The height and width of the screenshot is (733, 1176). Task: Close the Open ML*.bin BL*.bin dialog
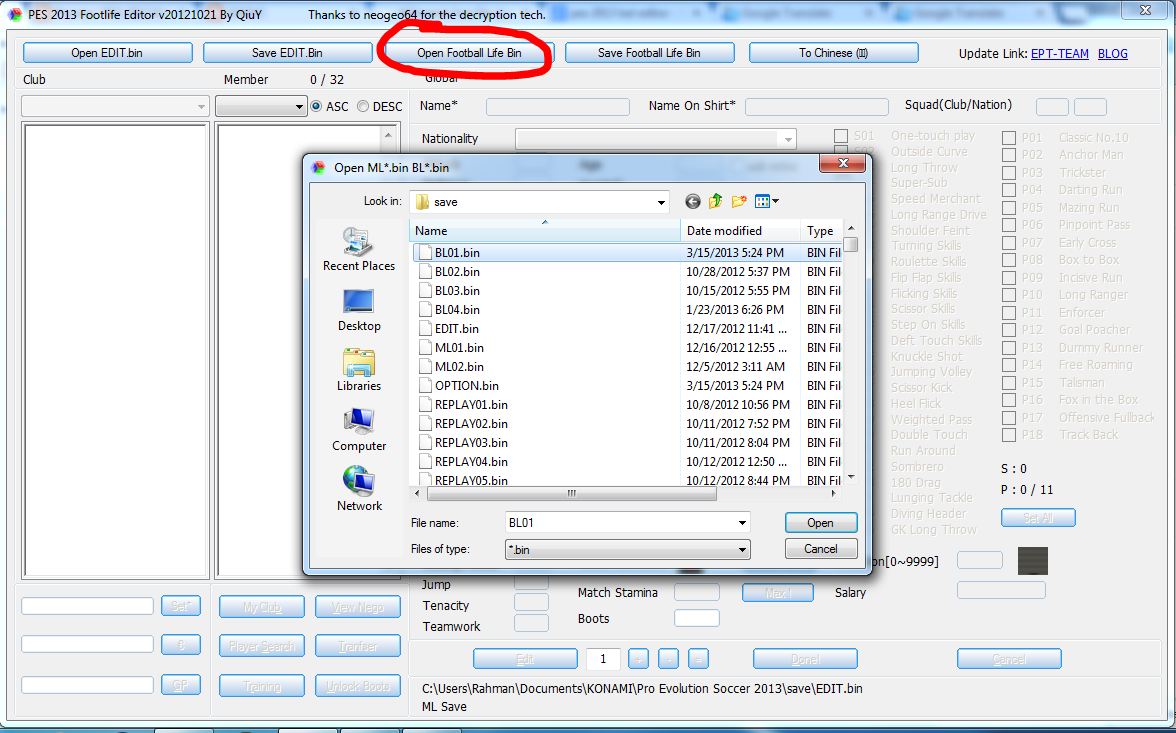click(x=843, y=163)
